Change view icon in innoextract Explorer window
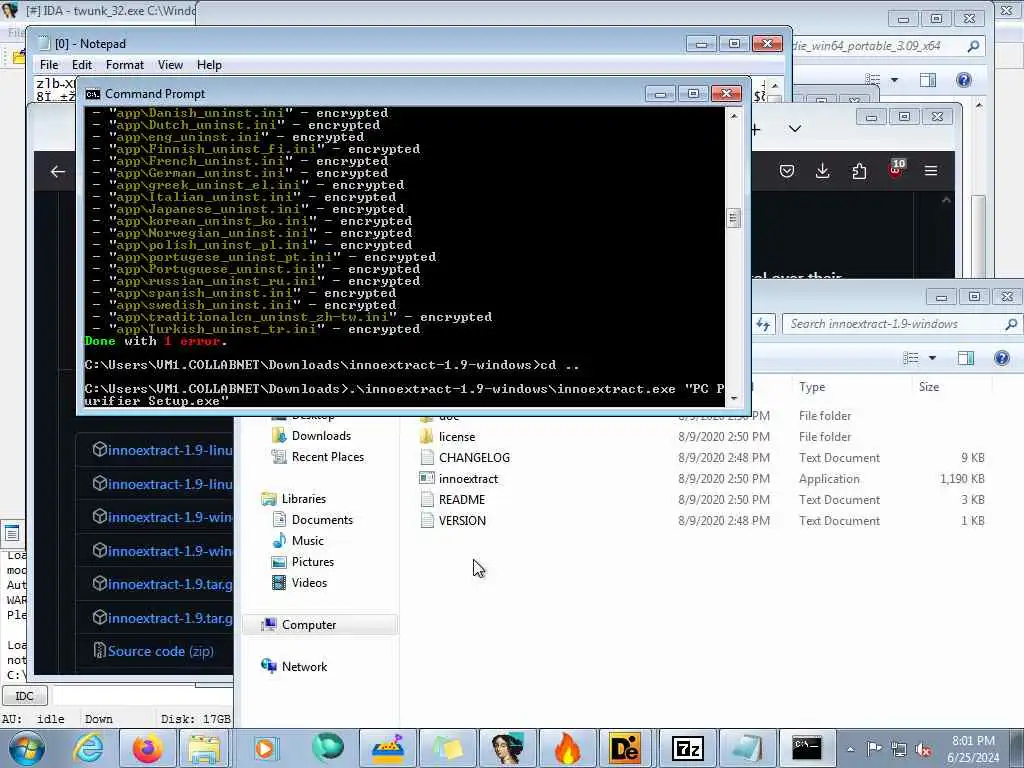1024x768 pixels. click(x=910, y=358)
